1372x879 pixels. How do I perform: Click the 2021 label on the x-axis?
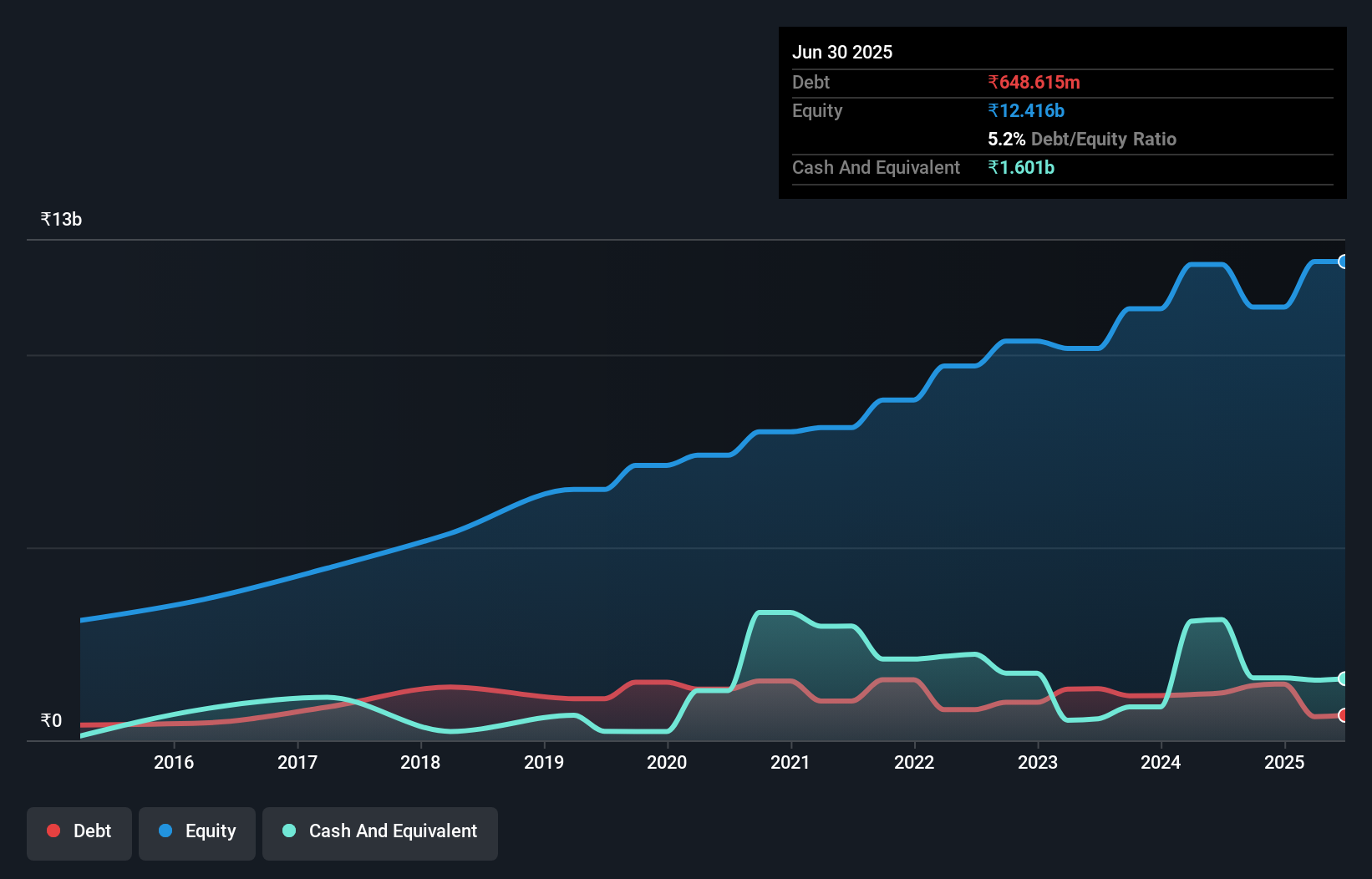pos(790,762)
